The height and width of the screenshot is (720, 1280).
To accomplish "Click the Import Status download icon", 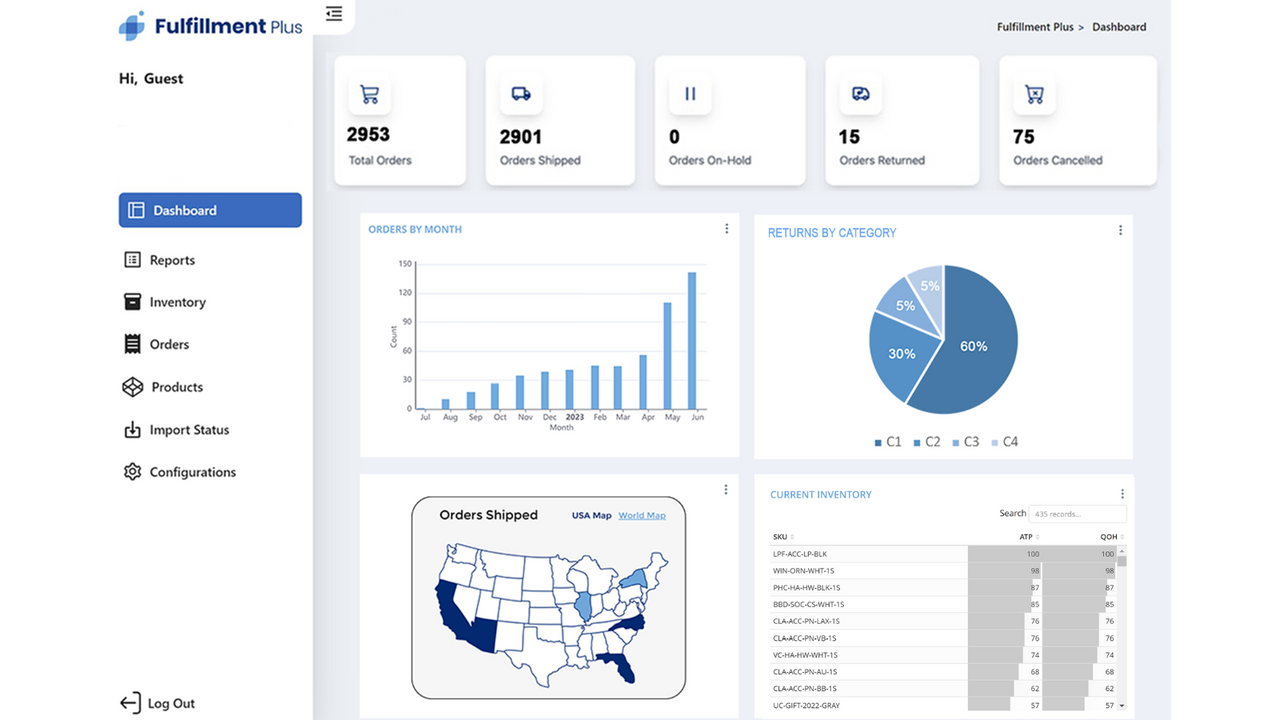I will coord(131,430).
